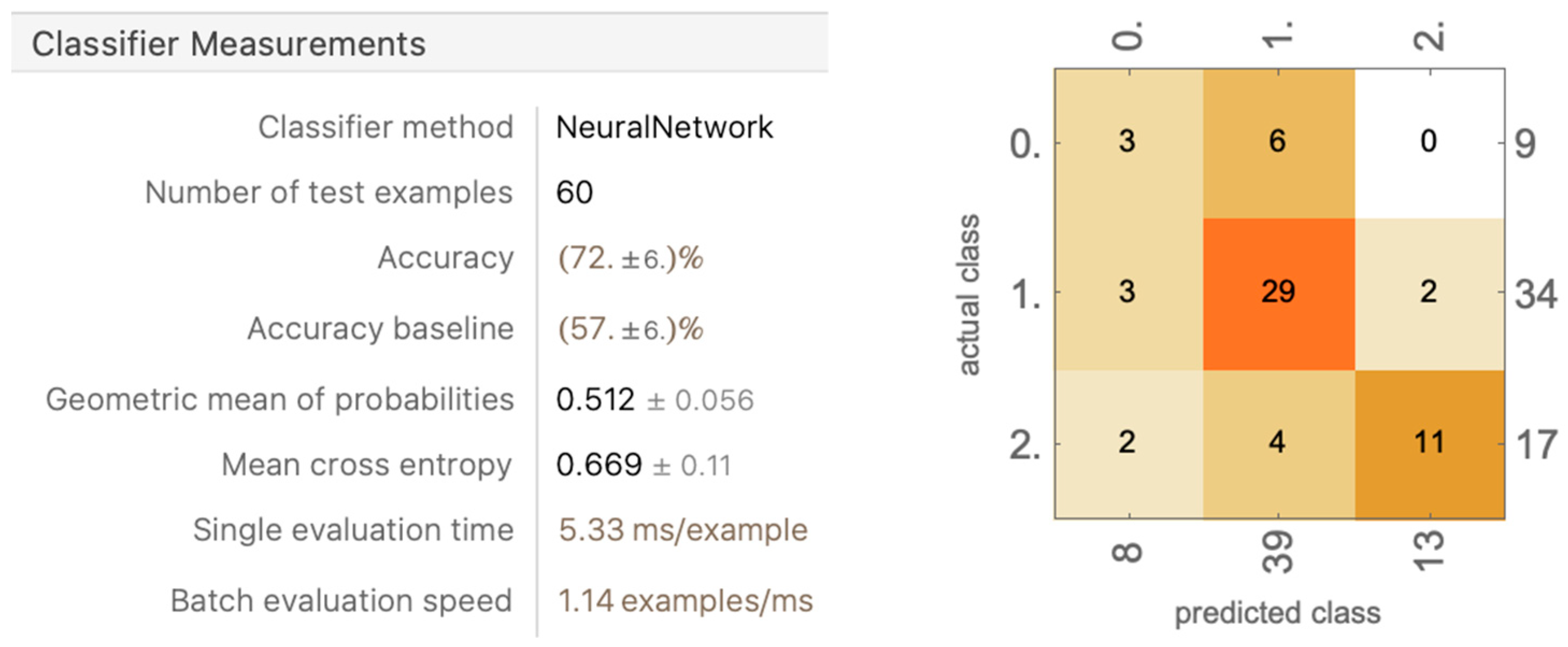
Task: Click the 1.14 examples/ms batch speed
Action: pos(685,601)
